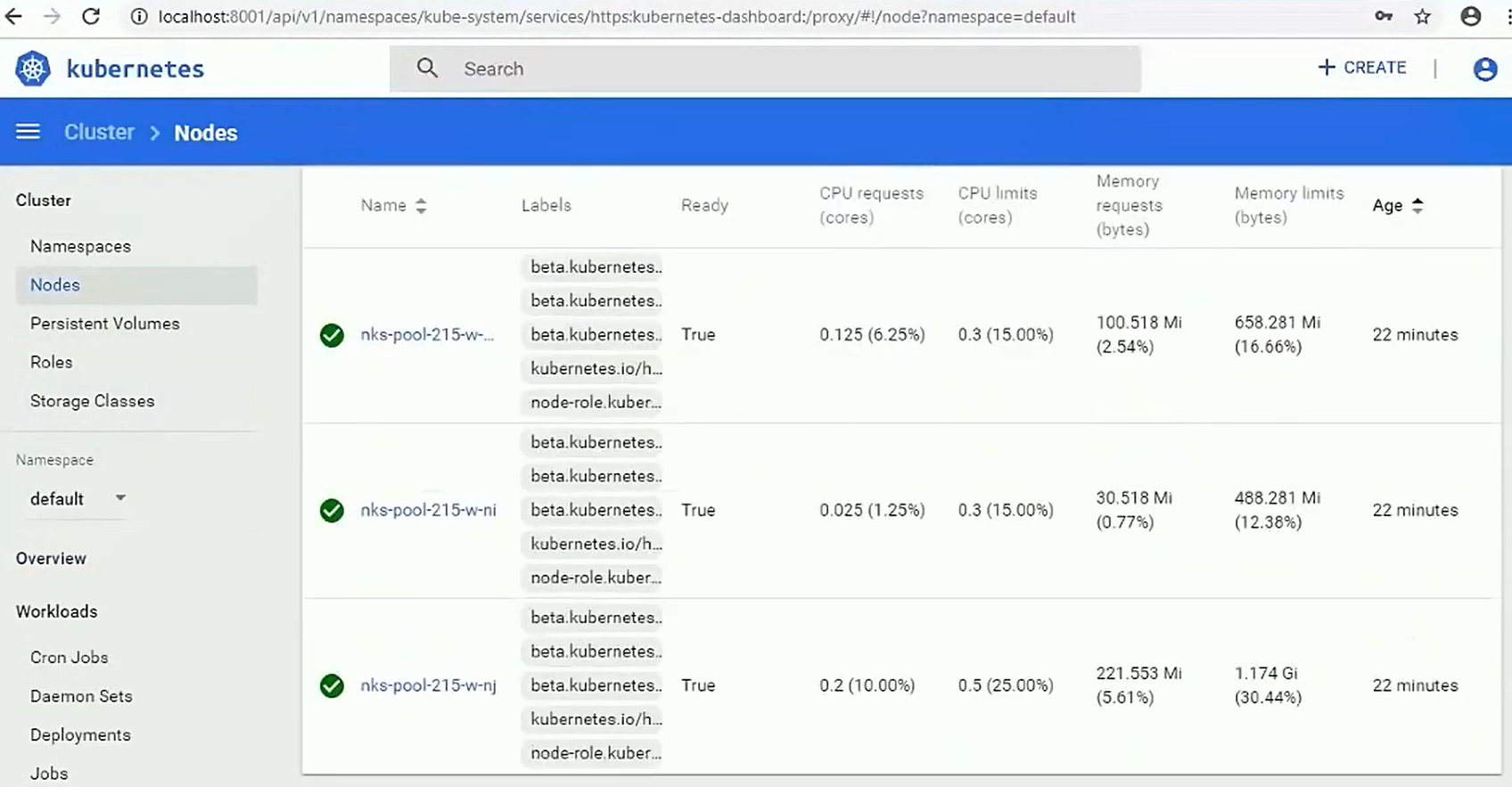
Task: Click the browser forward arrow
Action: click(52, 16)
